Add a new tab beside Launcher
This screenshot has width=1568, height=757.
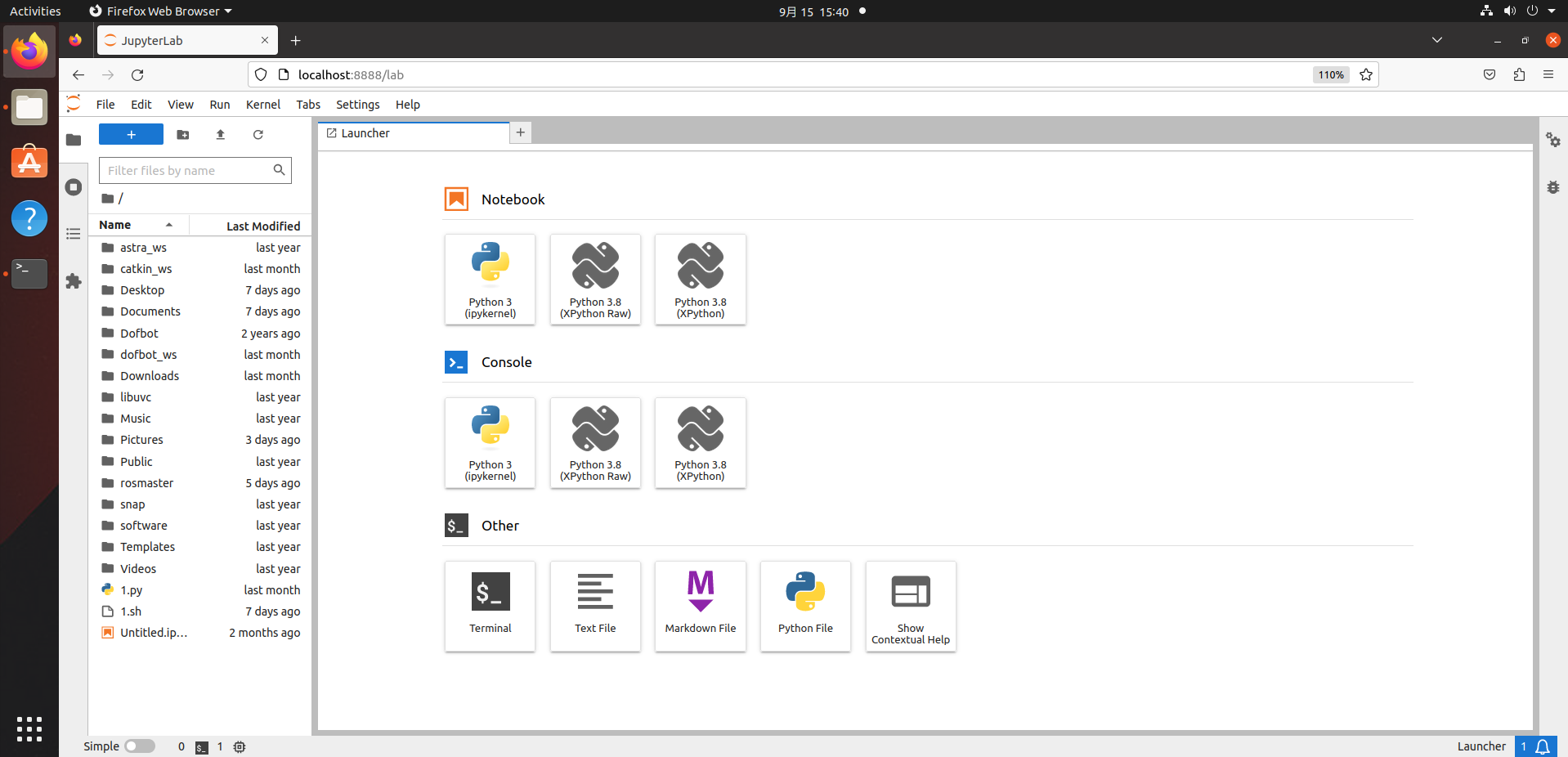(521, 132)
